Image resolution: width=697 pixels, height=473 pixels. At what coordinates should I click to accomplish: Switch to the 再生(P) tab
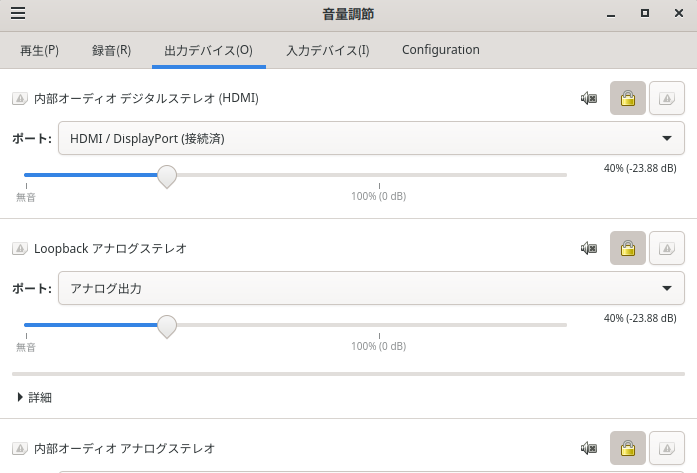[40, 50]
